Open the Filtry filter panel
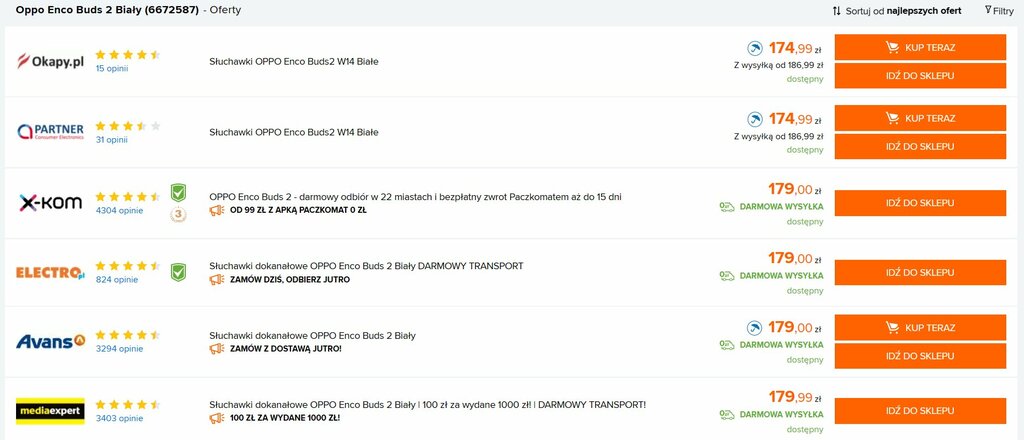Viewport: 1024px width, 440px height. (999, 10)
